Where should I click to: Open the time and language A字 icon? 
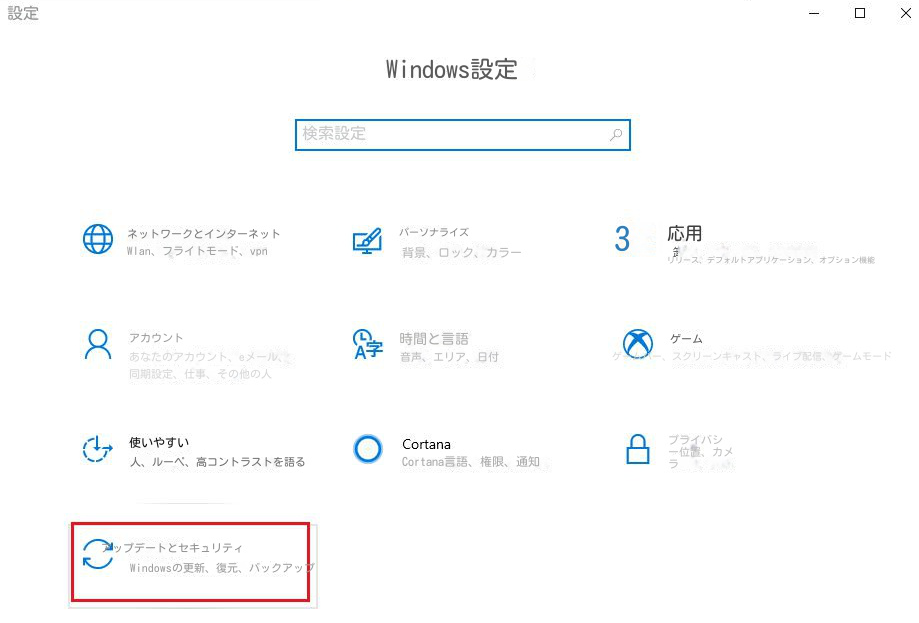(x=369, y=346)
